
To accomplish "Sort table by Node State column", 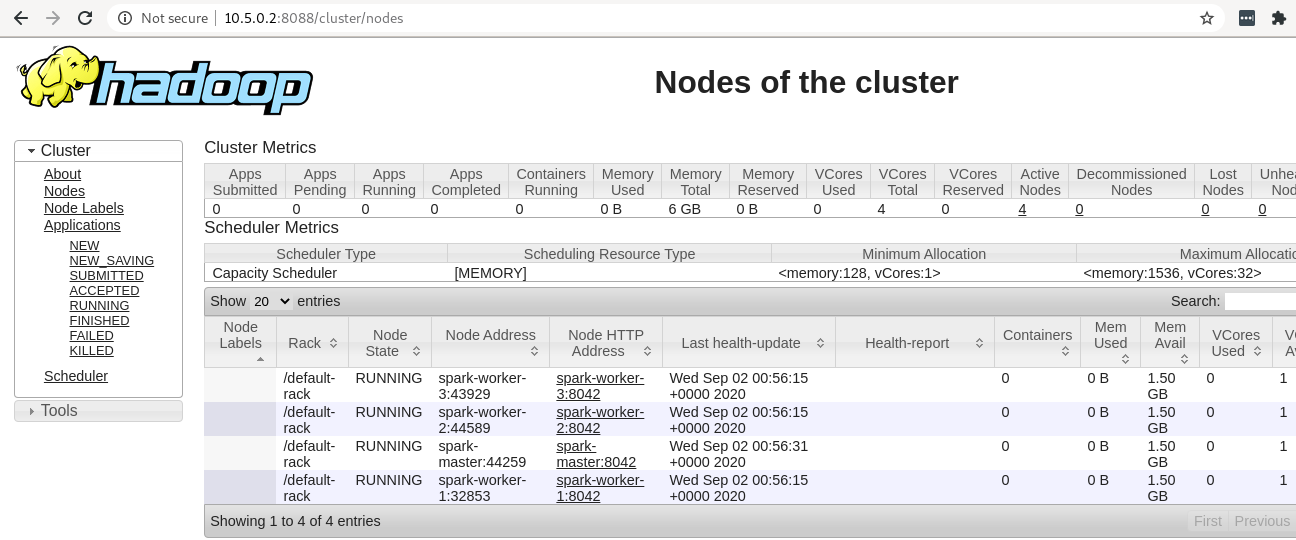I will pyautogui.click(x=390, y=342).
